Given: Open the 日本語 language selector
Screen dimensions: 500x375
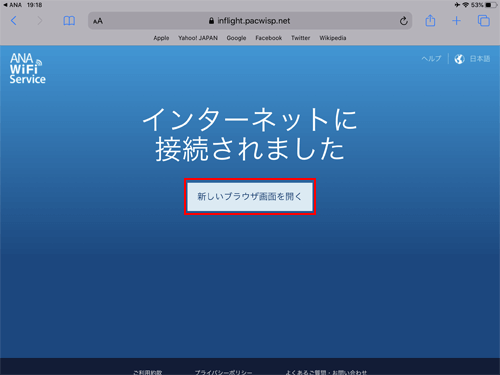Looking at the screenshot, I should pos(480,59).
